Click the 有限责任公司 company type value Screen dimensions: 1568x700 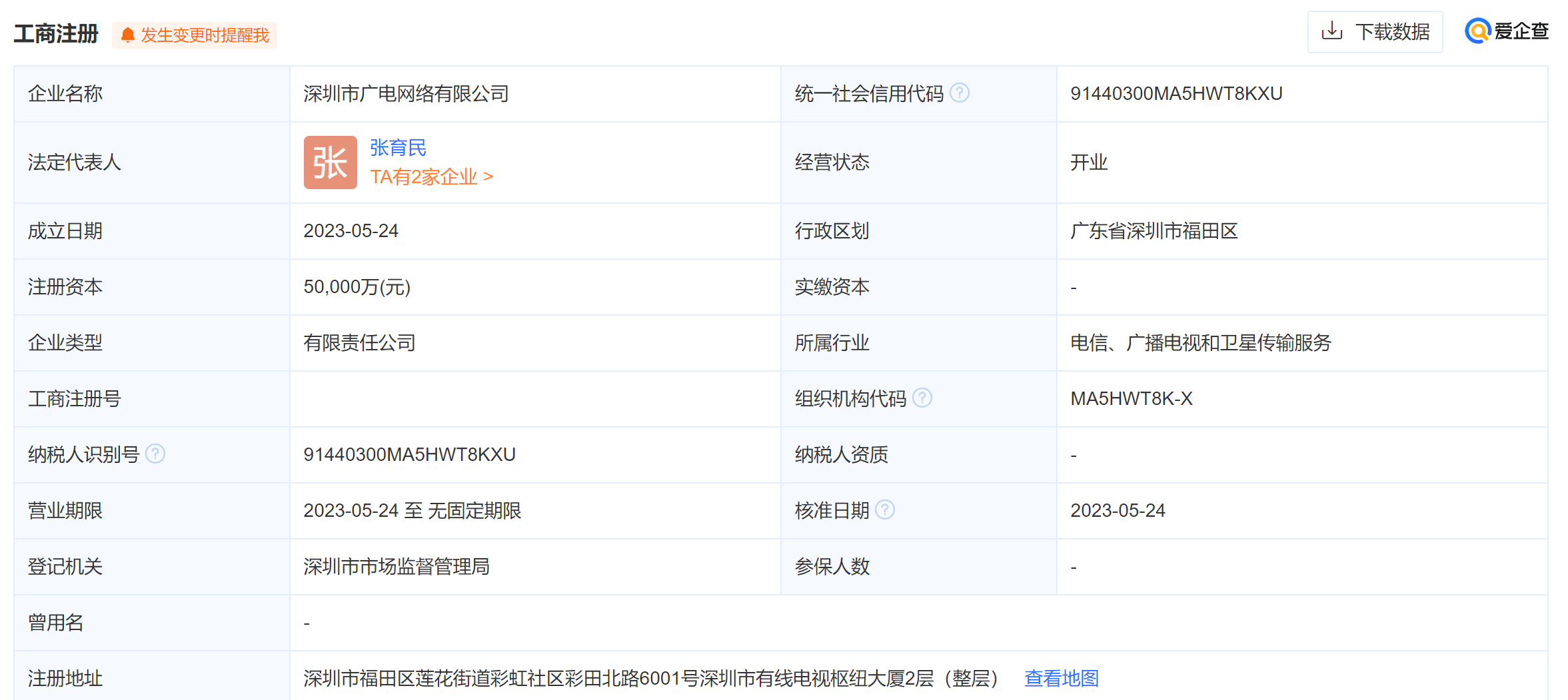click(359, 342)
